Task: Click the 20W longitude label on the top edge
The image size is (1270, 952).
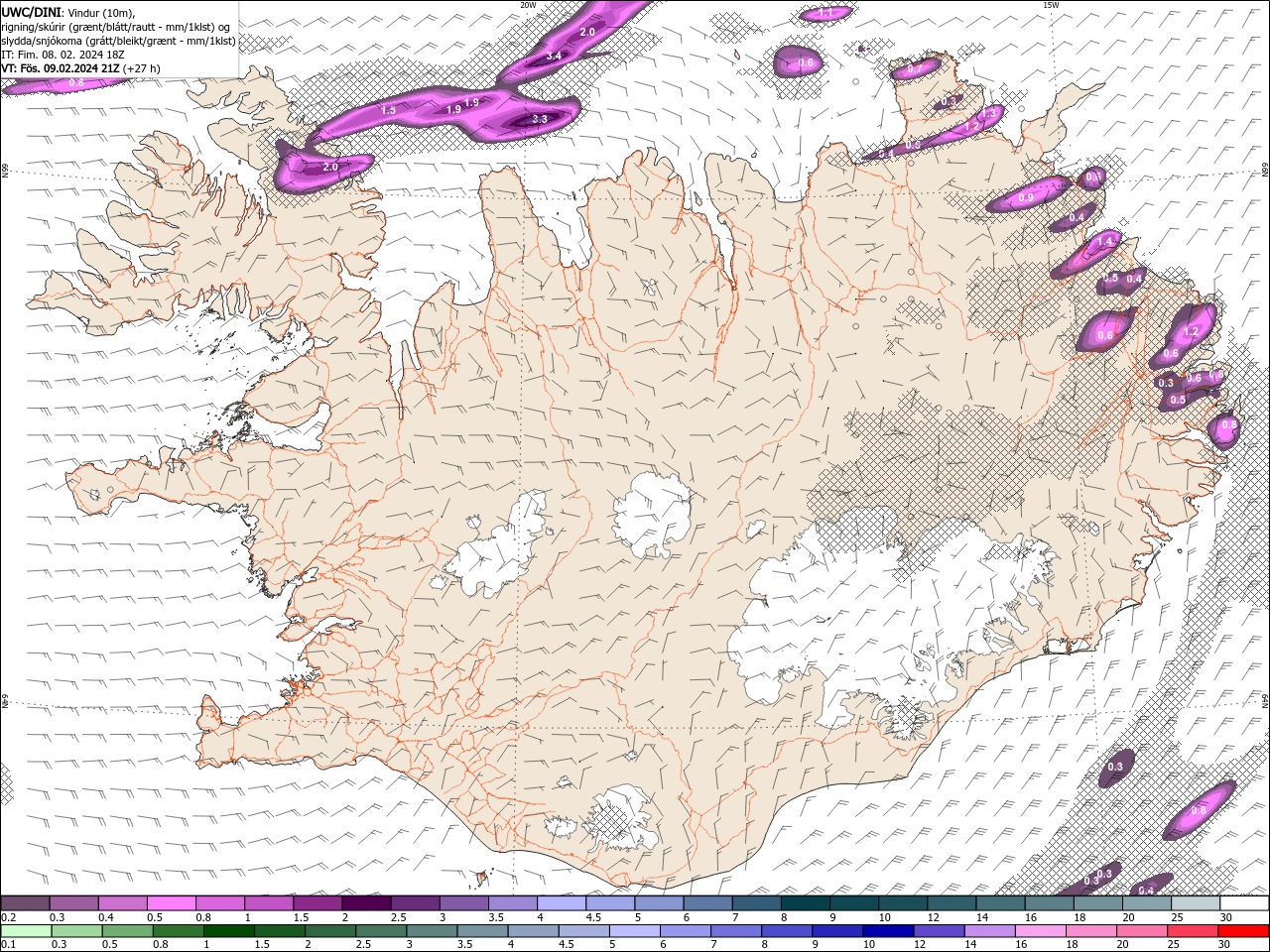Action: [x=528, y=5]
